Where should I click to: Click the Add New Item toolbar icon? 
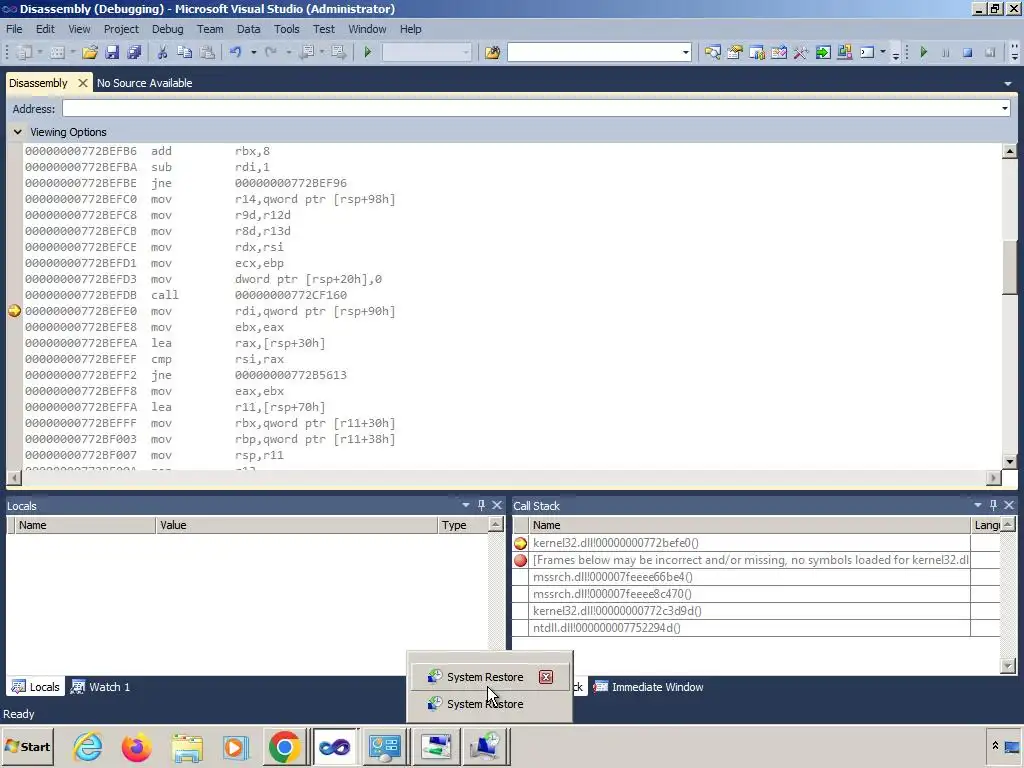[x=57, y=52]
